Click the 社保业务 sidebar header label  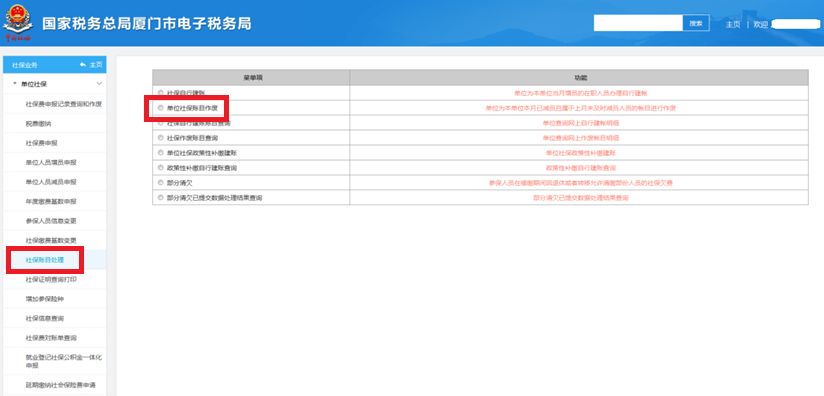pyautogui.click(x=25, y=65)
